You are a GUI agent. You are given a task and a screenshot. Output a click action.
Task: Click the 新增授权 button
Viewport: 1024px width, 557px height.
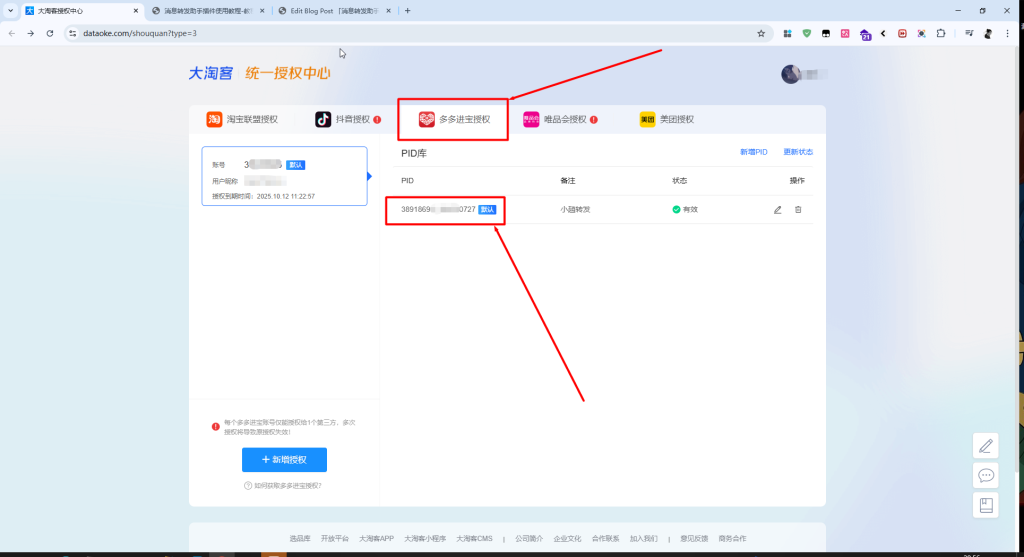point(284,460)
